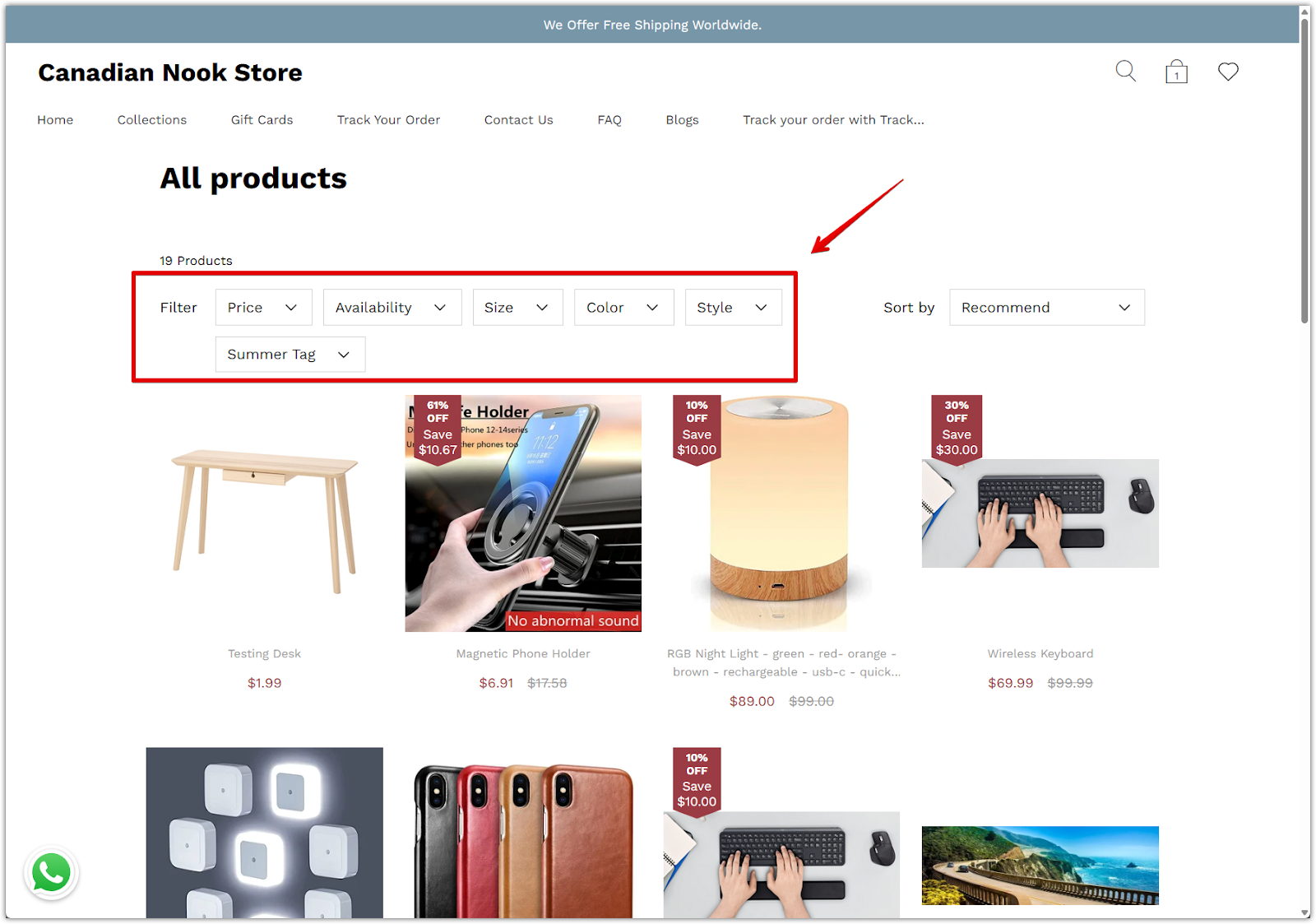
Task: Click the night light cubes product image
Action: (264, 833)
